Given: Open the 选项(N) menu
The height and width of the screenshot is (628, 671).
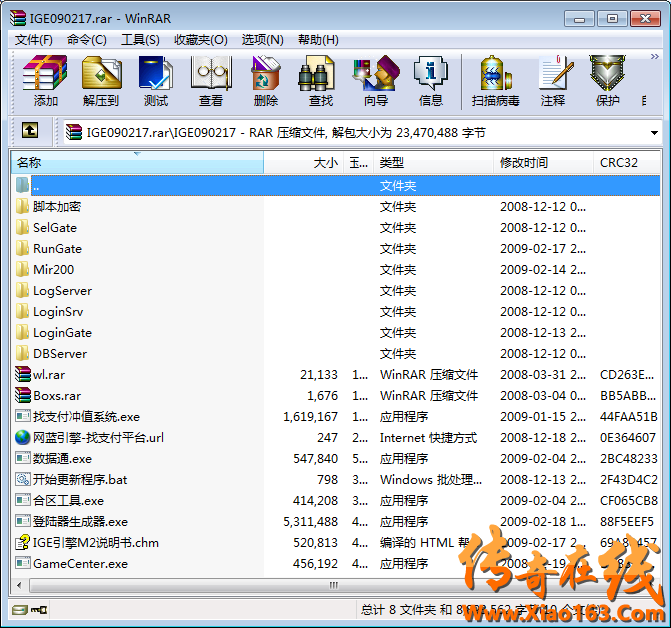Looking at the screenshot, I should pyautogui.click(x=262, y=40).
